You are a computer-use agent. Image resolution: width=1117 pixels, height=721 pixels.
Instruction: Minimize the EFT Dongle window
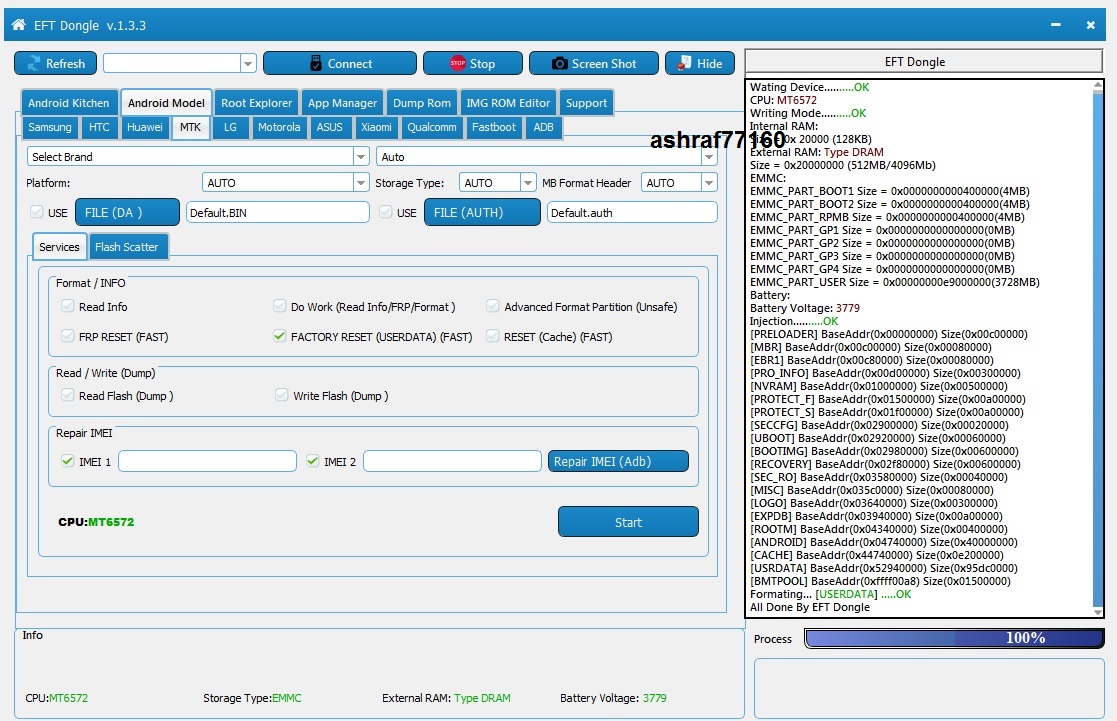pos(1056,25)
